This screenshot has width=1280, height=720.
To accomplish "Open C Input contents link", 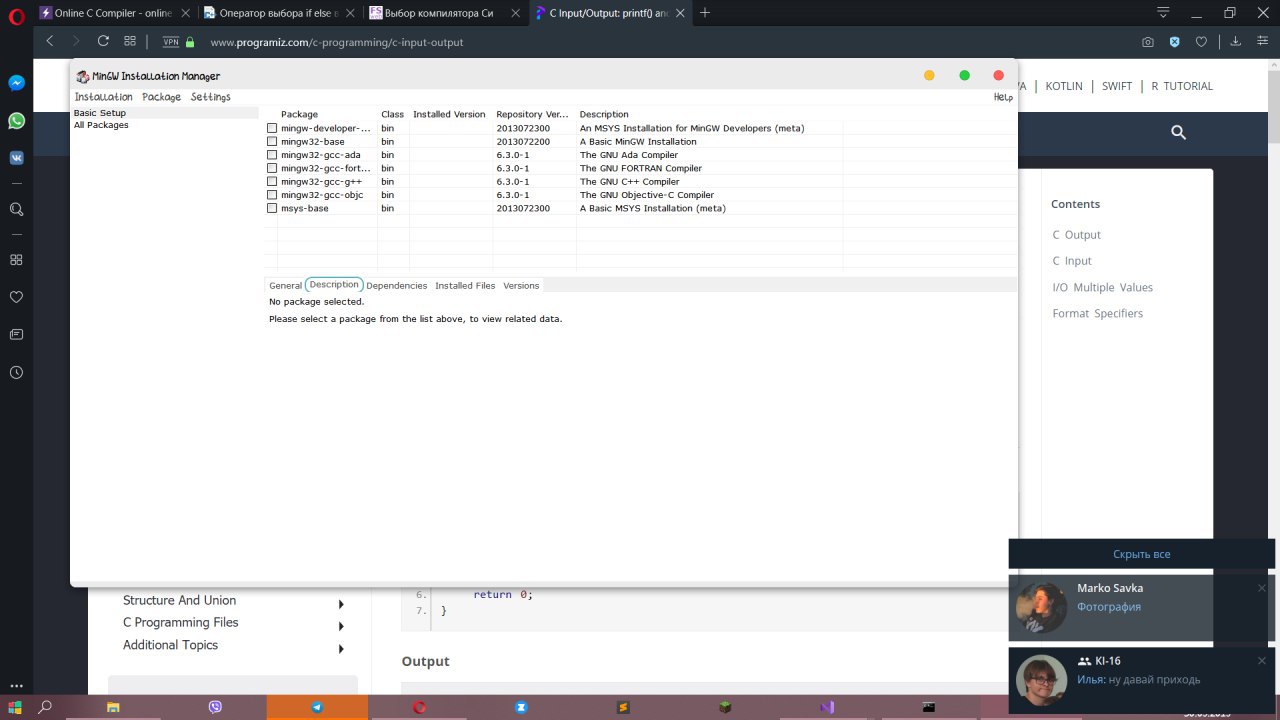I will (1072, 261).
